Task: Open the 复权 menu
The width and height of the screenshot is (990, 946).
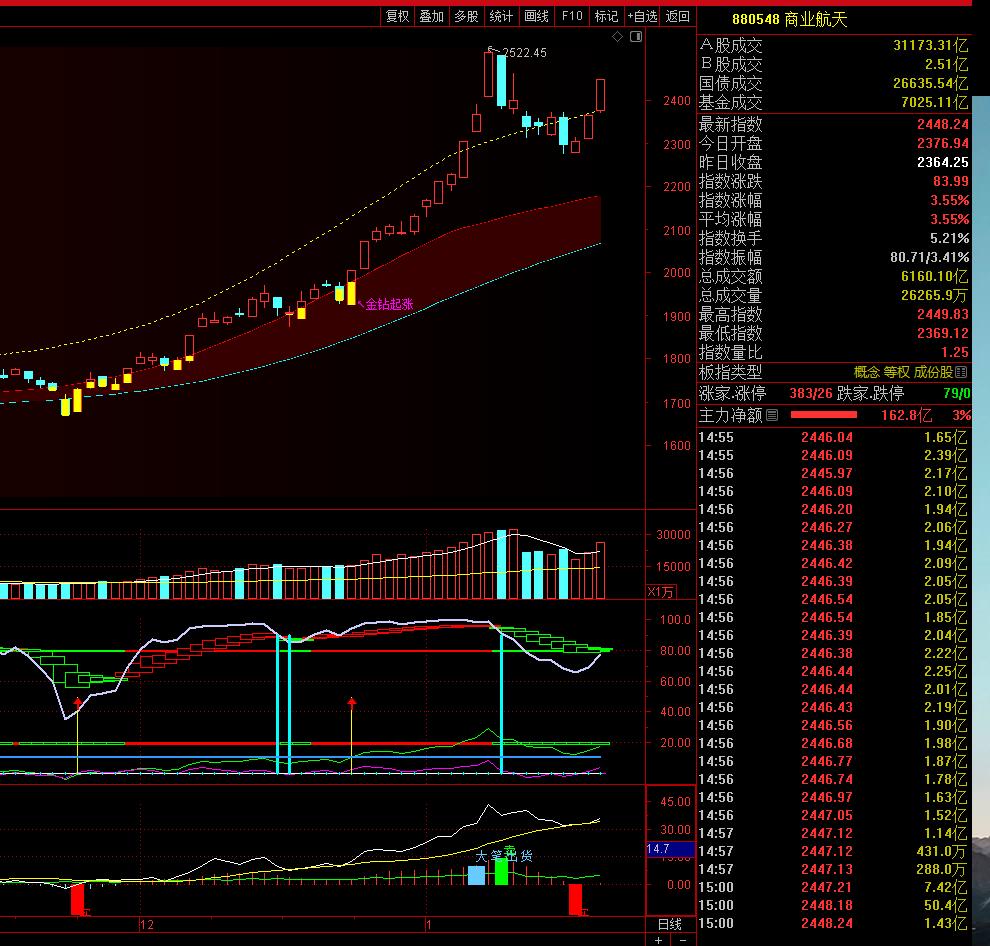Action: [397, 16]
